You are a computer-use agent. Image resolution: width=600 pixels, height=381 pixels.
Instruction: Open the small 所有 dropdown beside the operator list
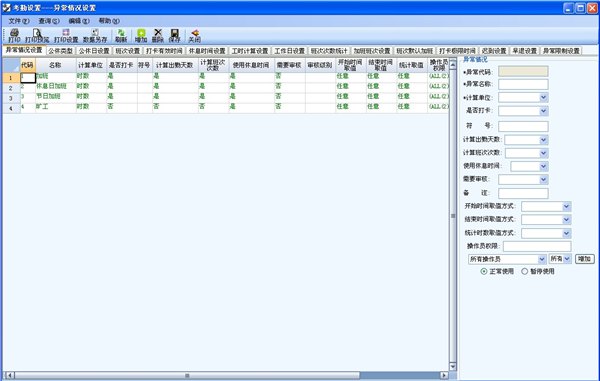coord(567,259)
